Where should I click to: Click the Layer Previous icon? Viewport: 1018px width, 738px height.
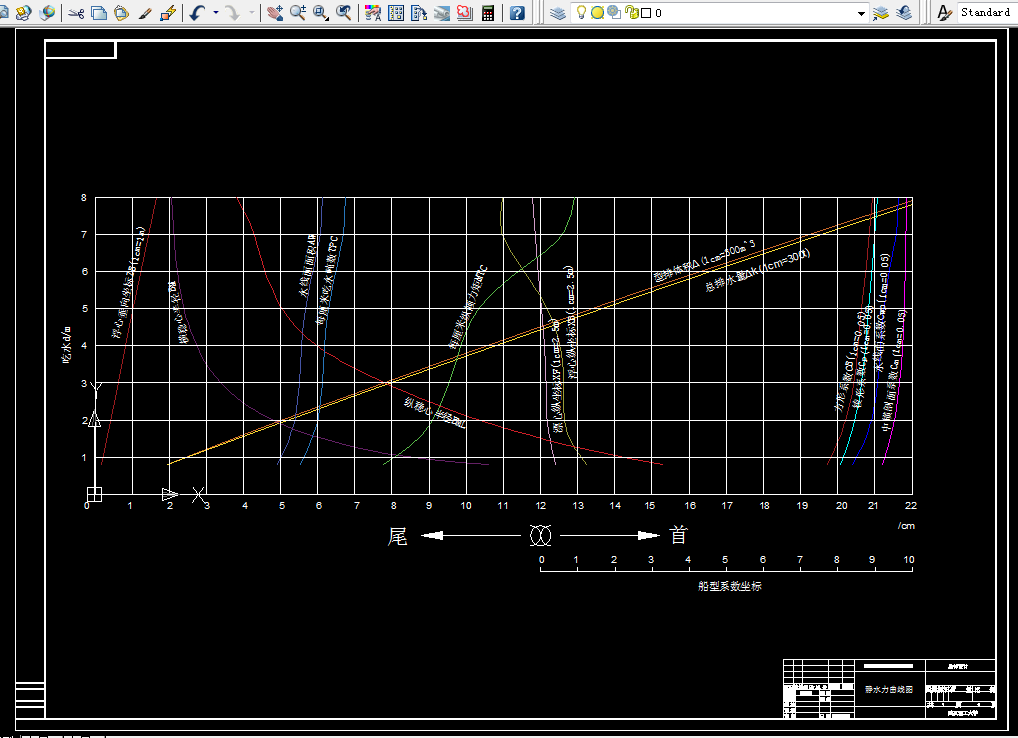(x=904, y=12)
